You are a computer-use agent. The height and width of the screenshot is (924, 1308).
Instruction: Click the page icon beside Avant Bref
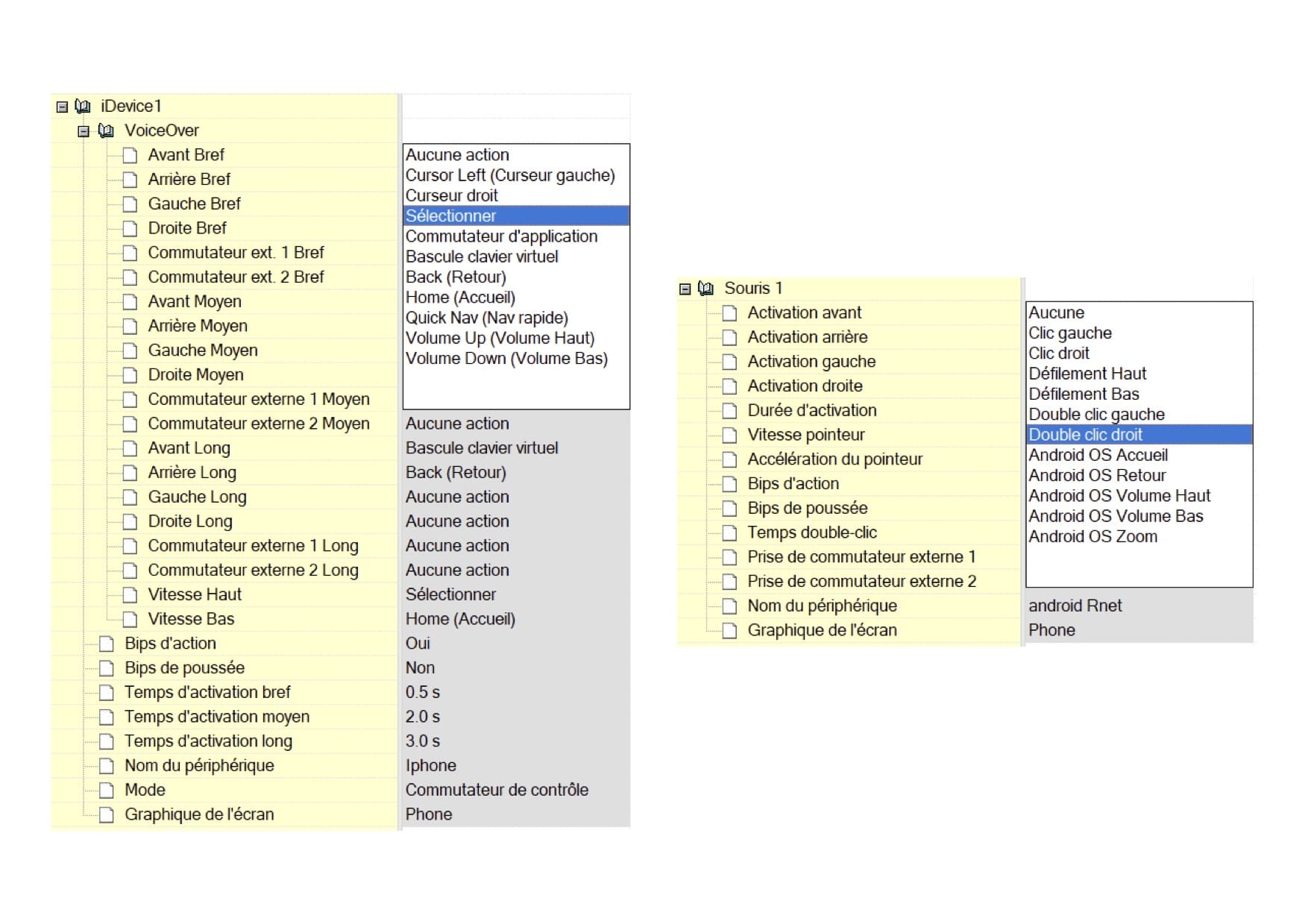click(x=130, y=155)
